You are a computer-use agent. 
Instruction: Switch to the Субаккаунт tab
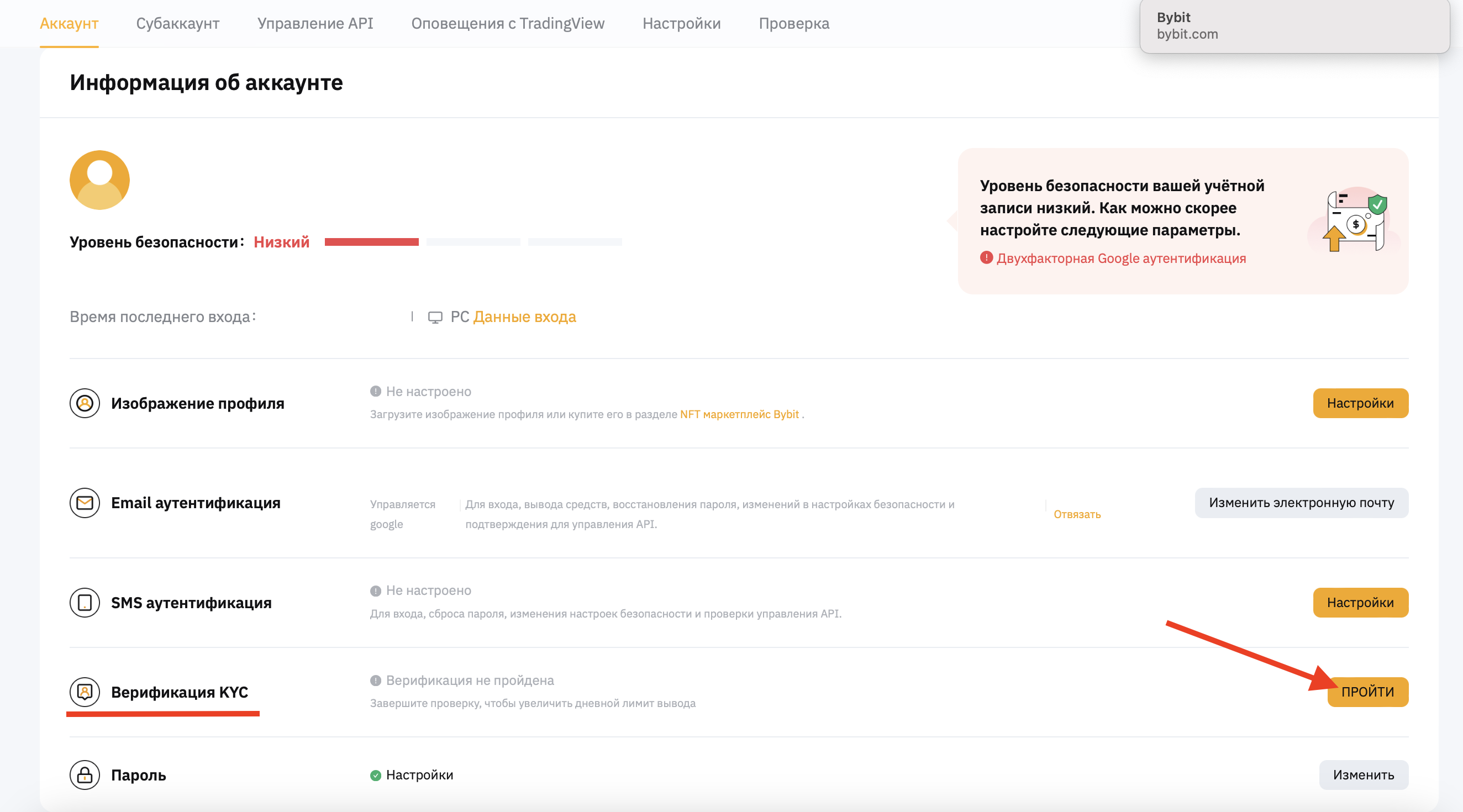[x=178, y=23]
